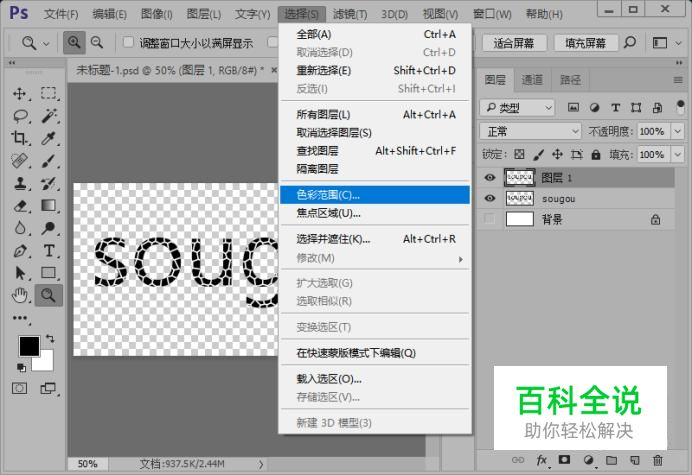This screenshot has height=475, width=692.
Task: Show 背景 layer visibility box
Action: click(489, 219)
